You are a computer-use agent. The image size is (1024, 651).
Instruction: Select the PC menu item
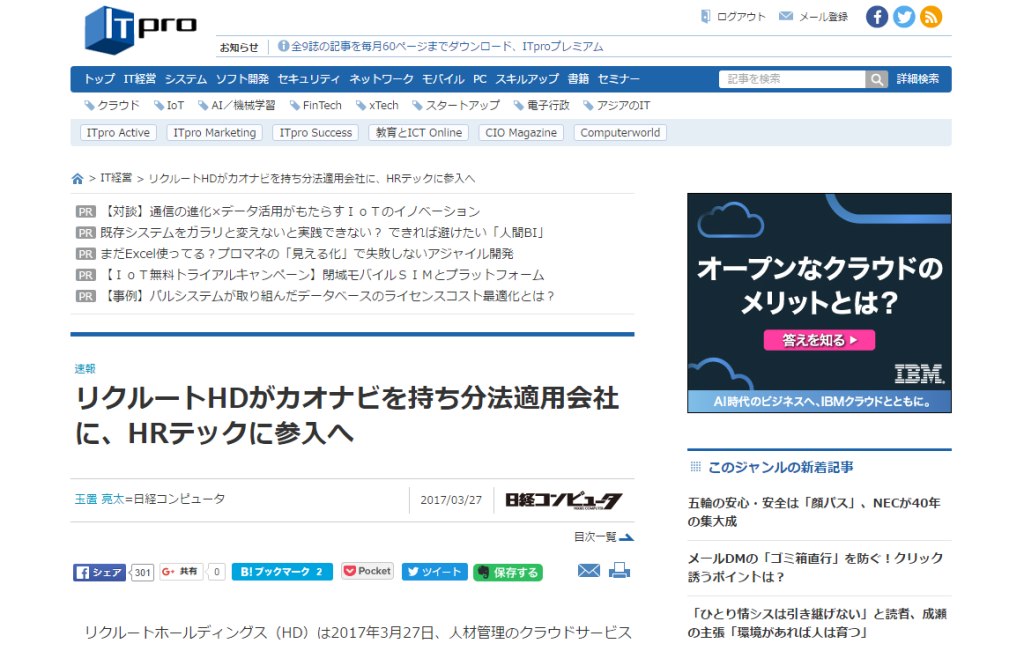coord(480,79)
